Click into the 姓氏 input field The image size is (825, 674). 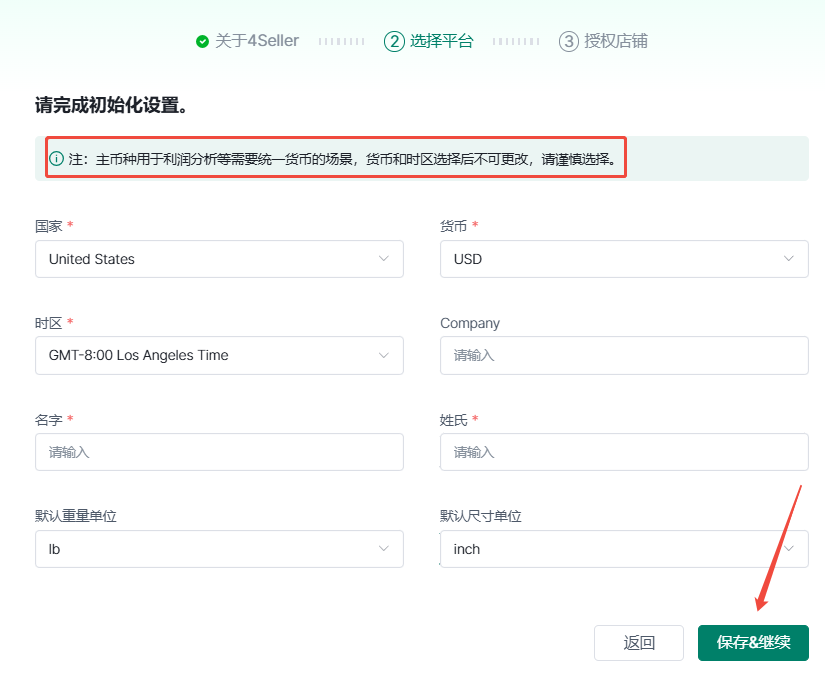pyautogui.click(x=623, y=452)
